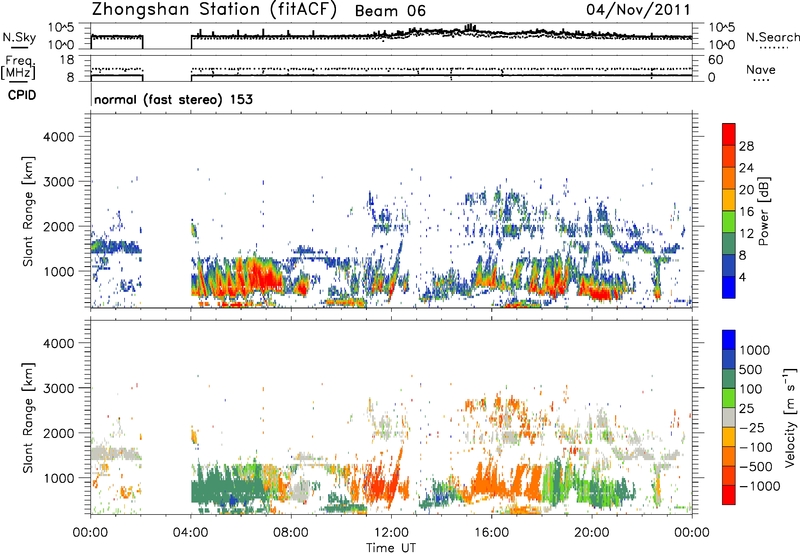
Task: Click the 'Nave' legend label
Action: 761,69
